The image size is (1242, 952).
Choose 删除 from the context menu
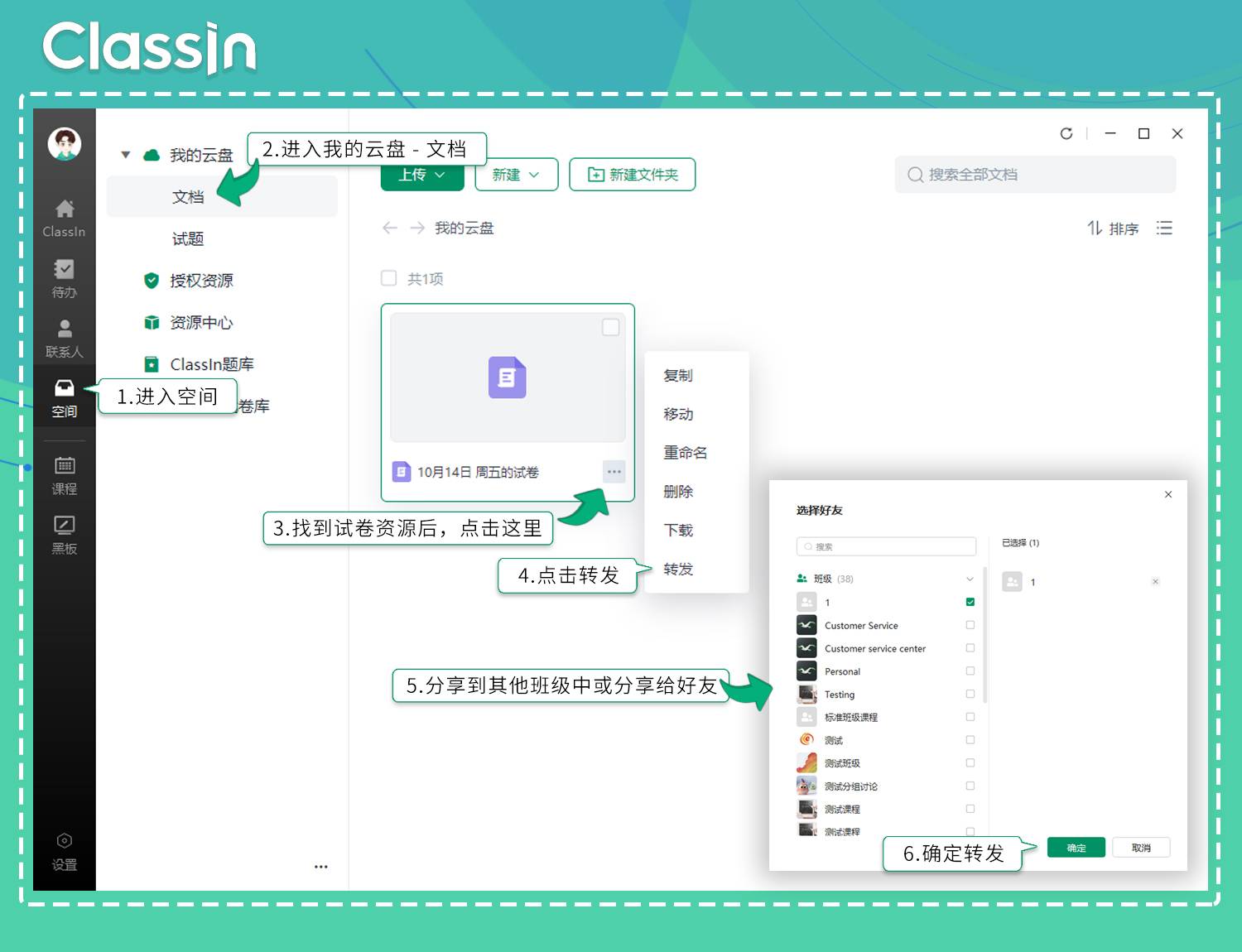tap(678, 492)
